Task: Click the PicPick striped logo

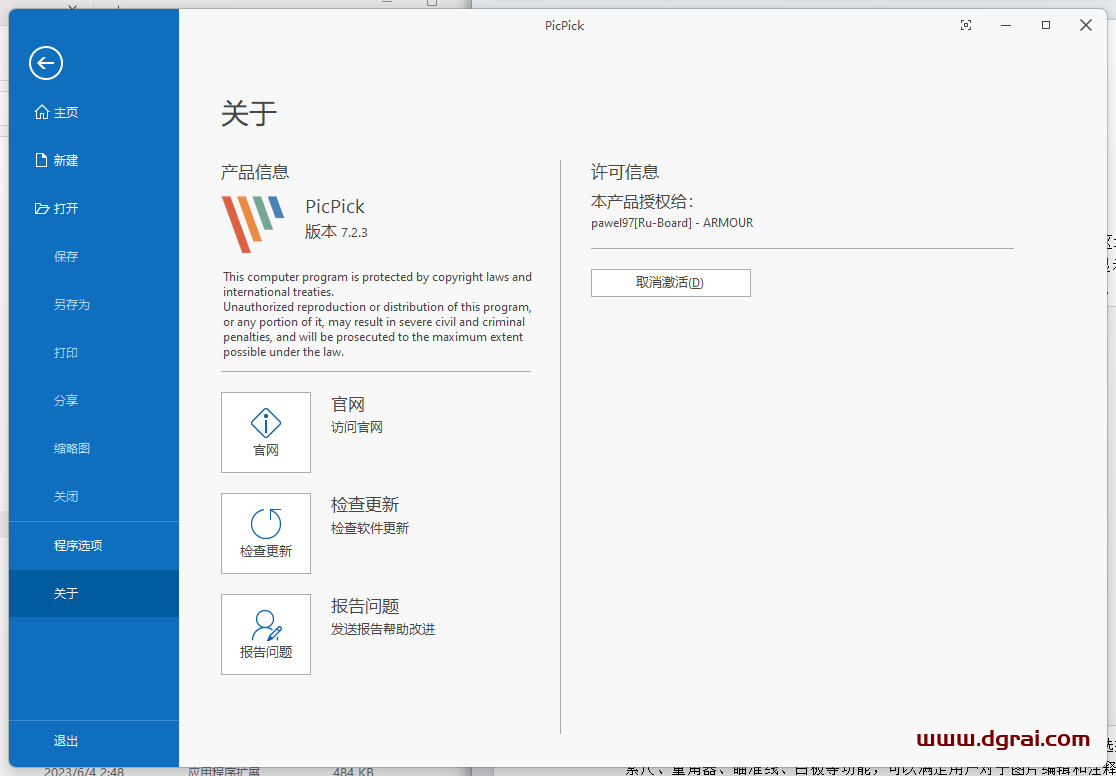Action: tap(253, 224)
